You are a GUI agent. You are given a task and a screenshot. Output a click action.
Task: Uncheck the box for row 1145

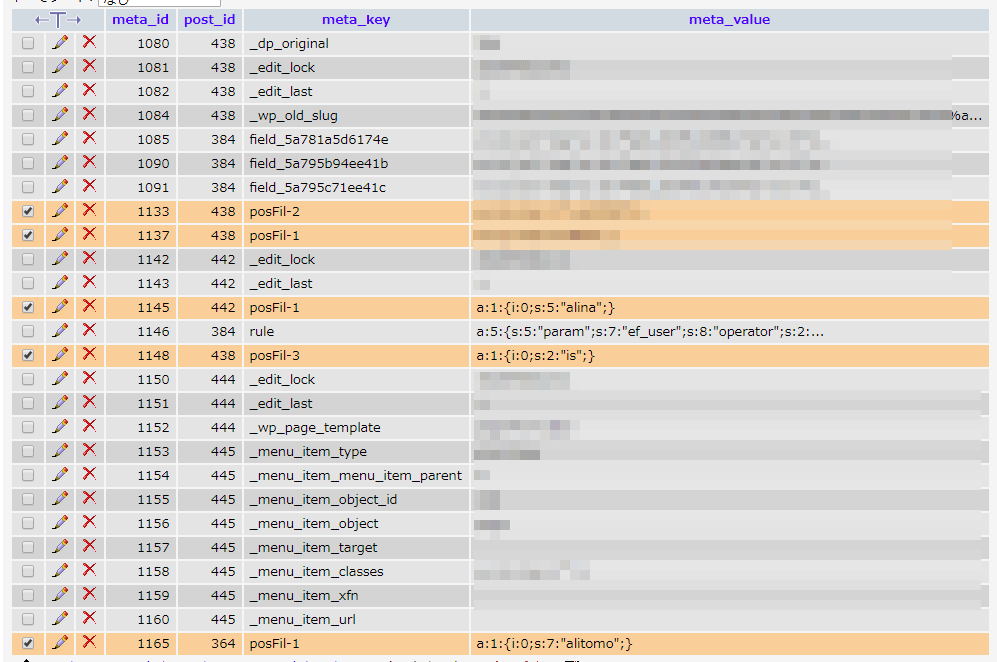(x=28, y=307)
